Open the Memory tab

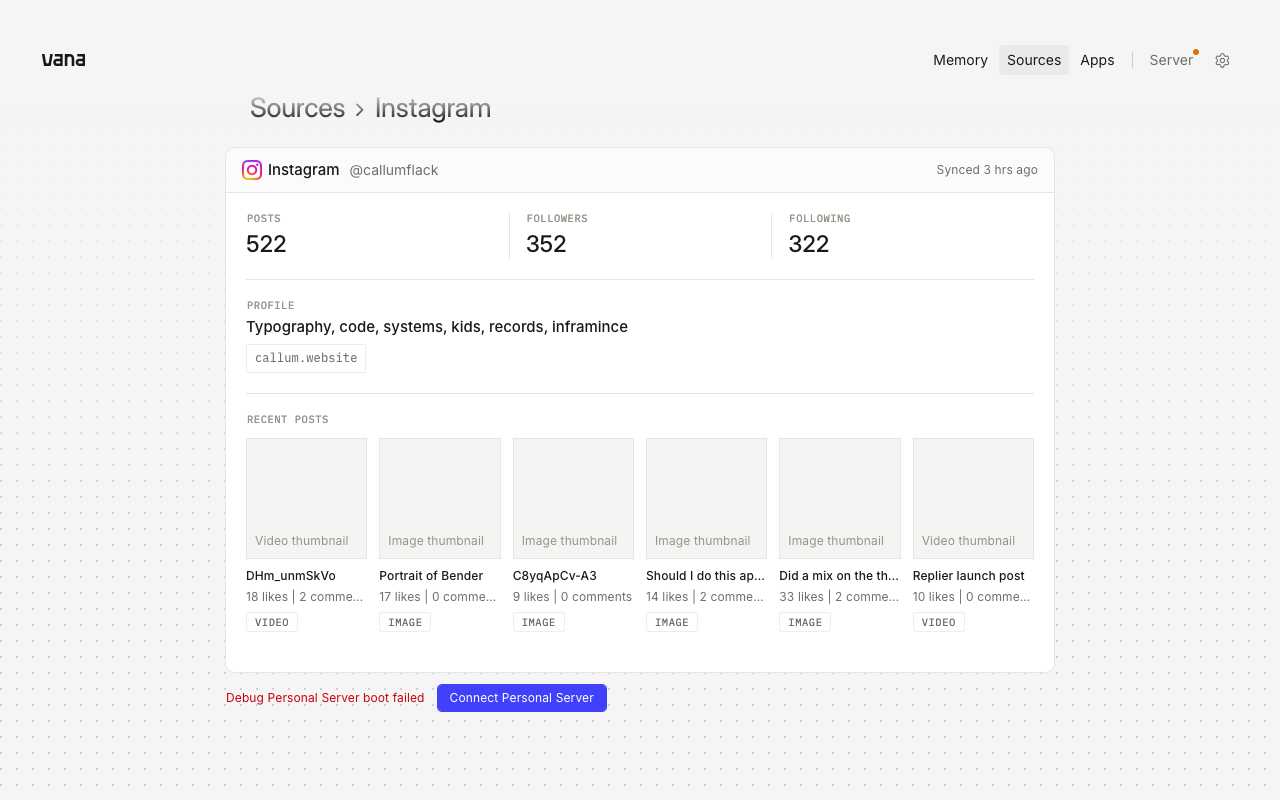point(960,60)
